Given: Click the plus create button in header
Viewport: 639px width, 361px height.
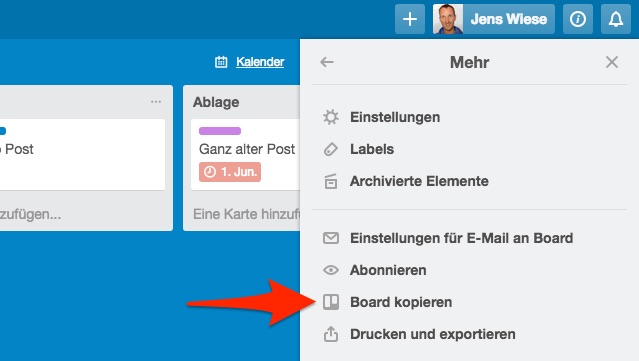Looking at the screenshot, I should 410,19.
